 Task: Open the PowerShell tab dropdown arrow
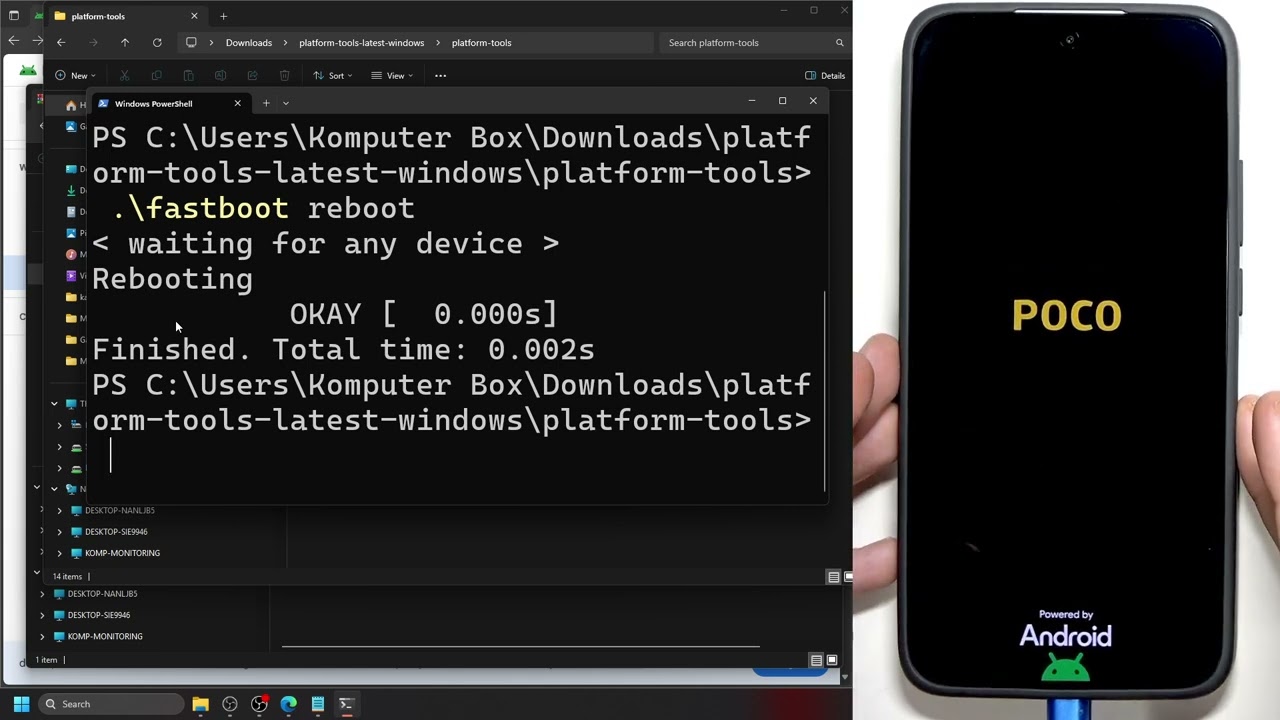[x=286, y=103]
